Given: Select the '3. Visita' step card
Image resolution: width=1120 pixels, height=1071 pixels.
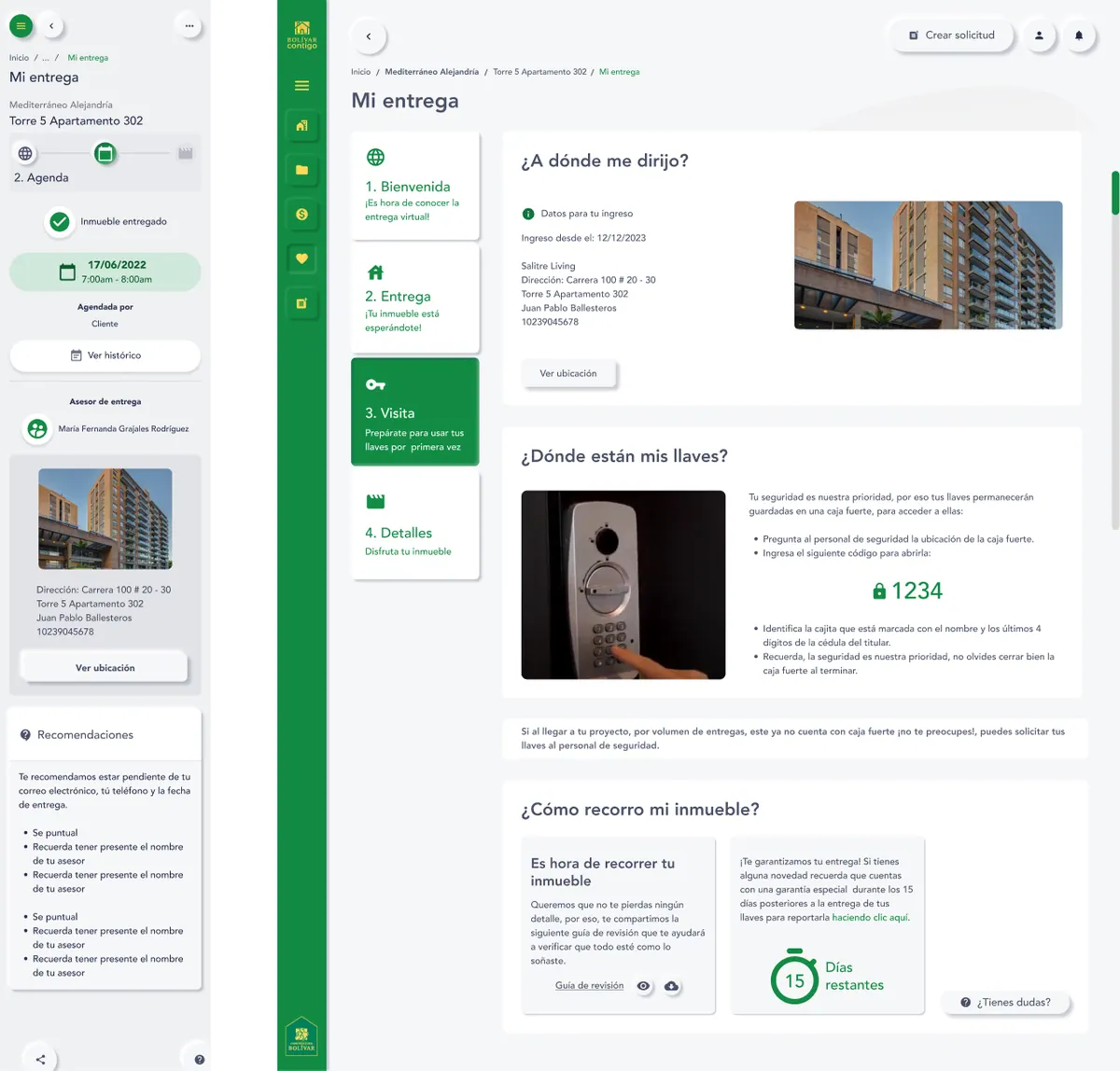Looking at the screenshot, I should [415, 410].
